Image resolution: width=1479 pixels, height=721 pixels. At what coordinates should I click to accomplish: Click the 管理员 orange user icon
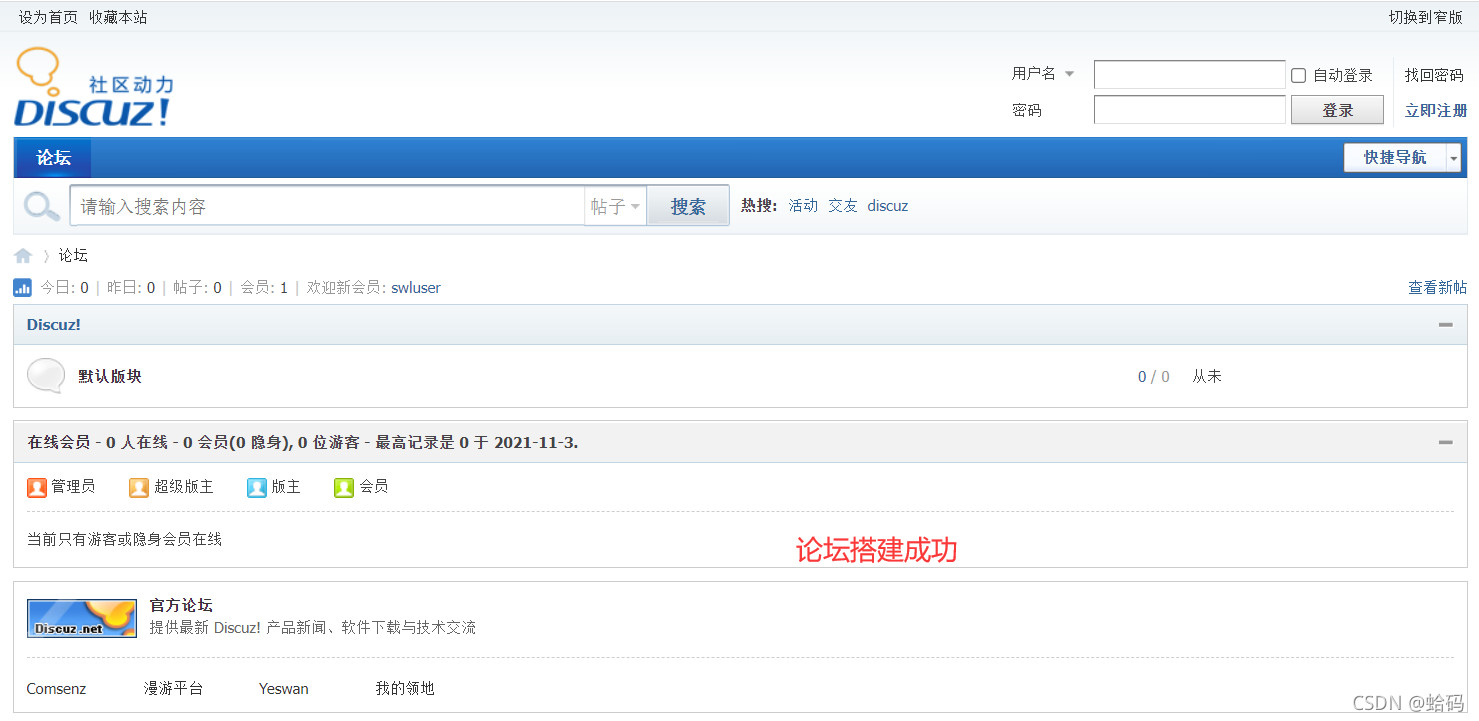(37, 487)
